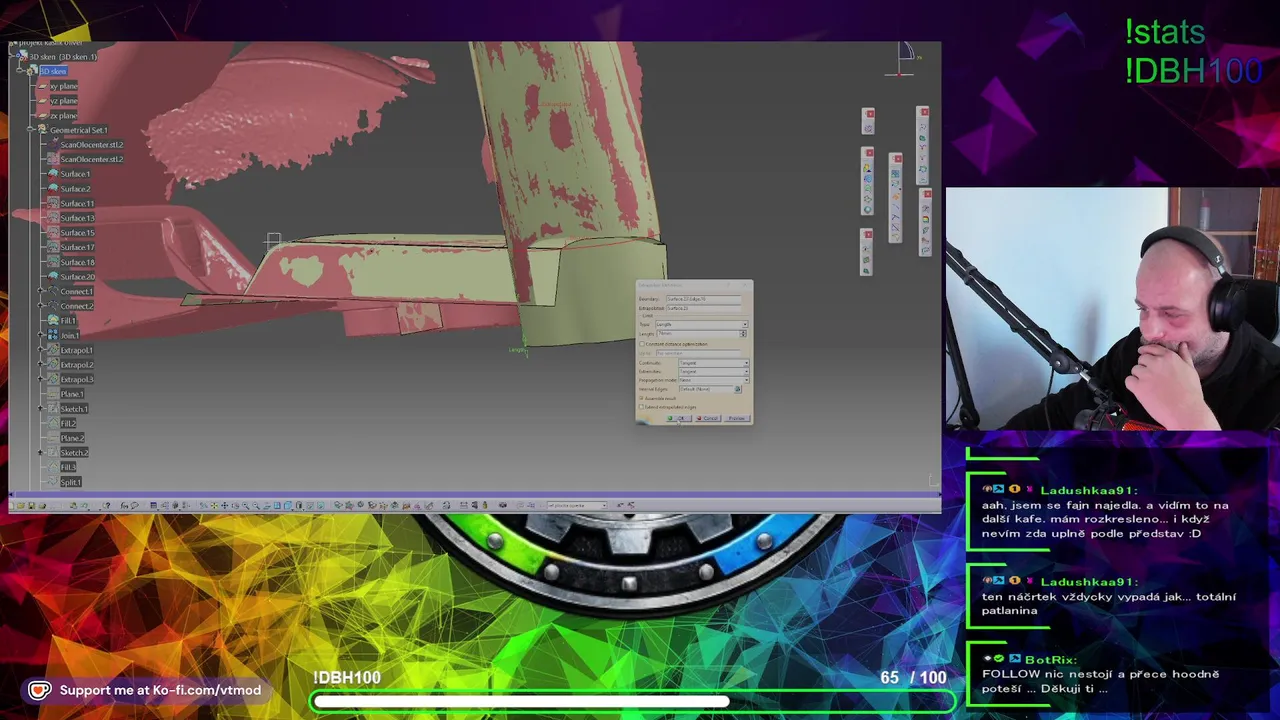Image resolution: width=1280 pixels, height=720 pixels.
Task: Click the Length value field
Action: coord(698,334)
